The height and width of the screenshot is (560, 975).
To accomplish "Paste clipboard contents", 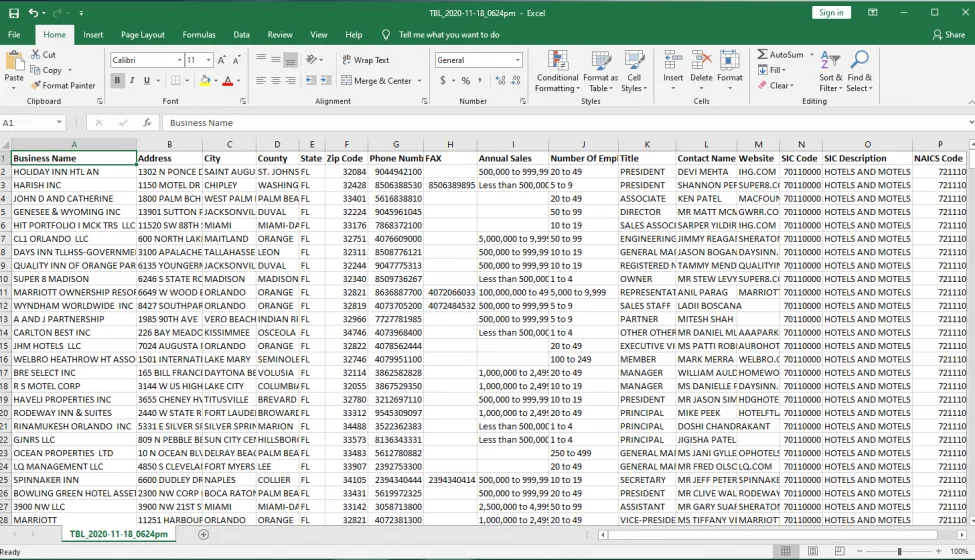I will tap(14, 67).
